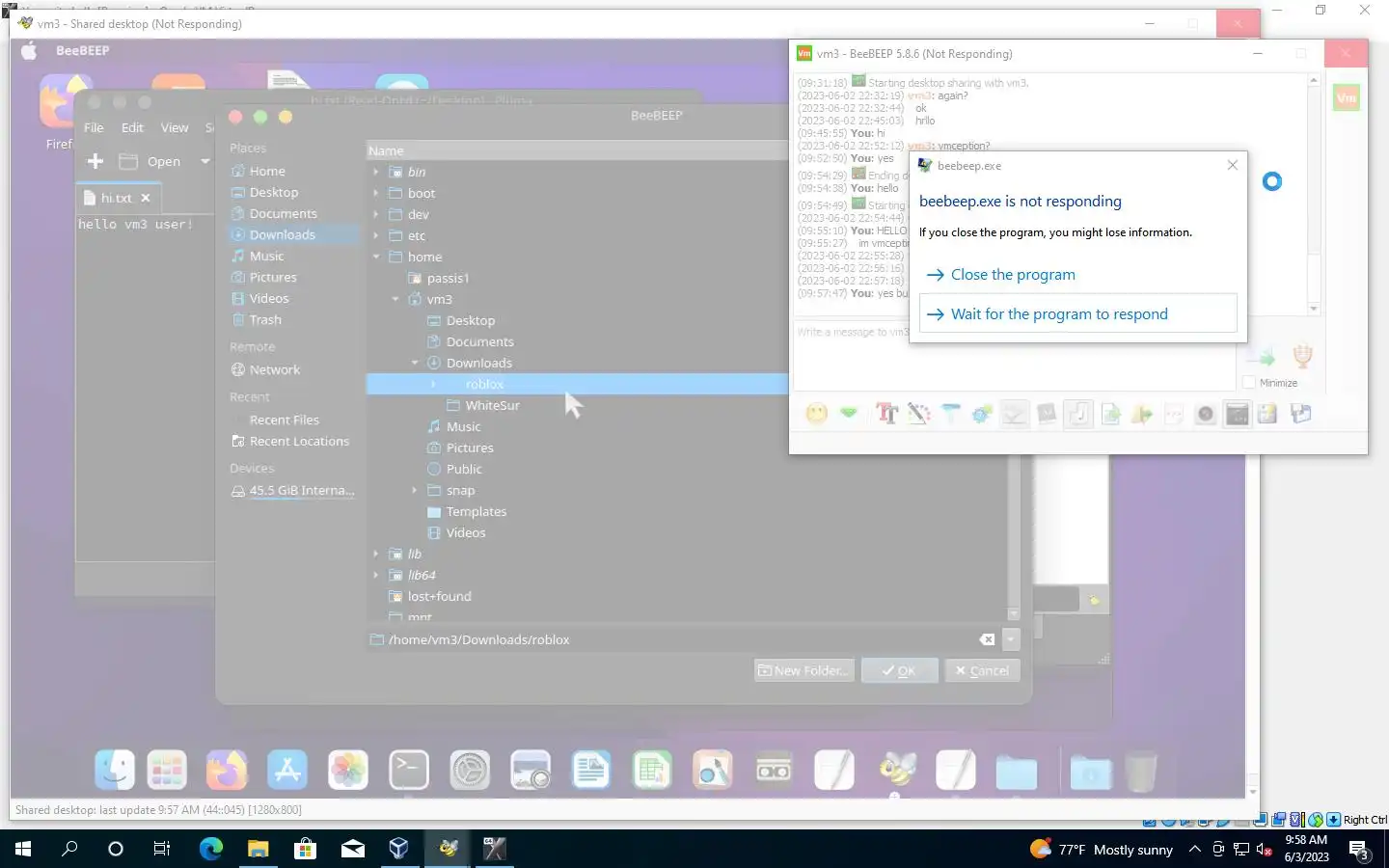The width and height of the screenshot is (1389, 868).
Task: Open the File menu in Pluma
Action: [x=94, y=127]
